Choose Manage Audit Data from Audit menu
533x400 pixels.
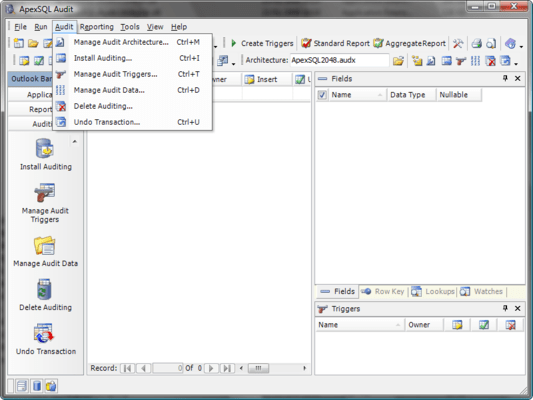(133, 90)
